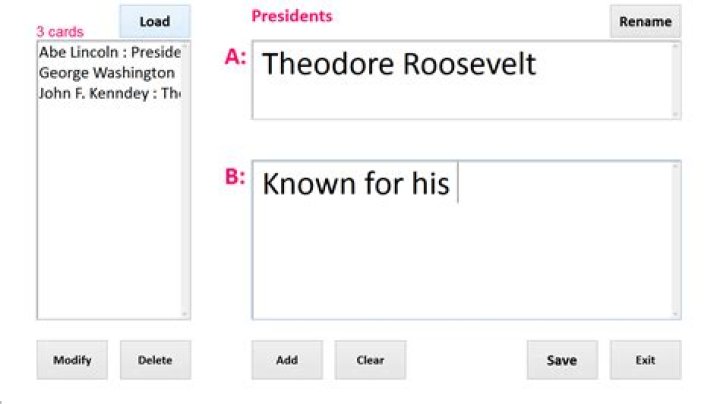Delete the selected card

pyautogui.click(x=155, y=360)
